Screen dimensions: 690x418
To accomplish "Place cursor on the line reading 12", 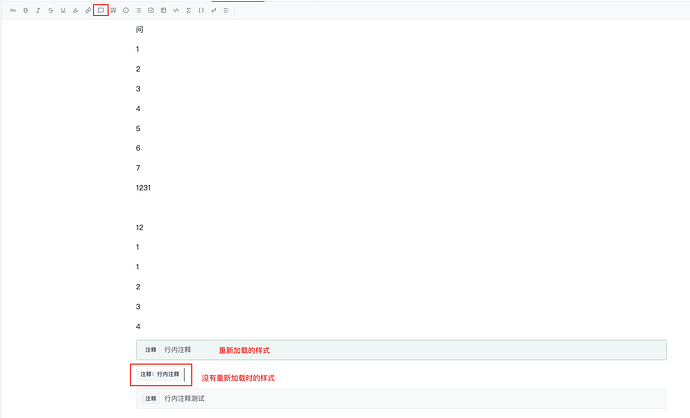I will point(139,227).
